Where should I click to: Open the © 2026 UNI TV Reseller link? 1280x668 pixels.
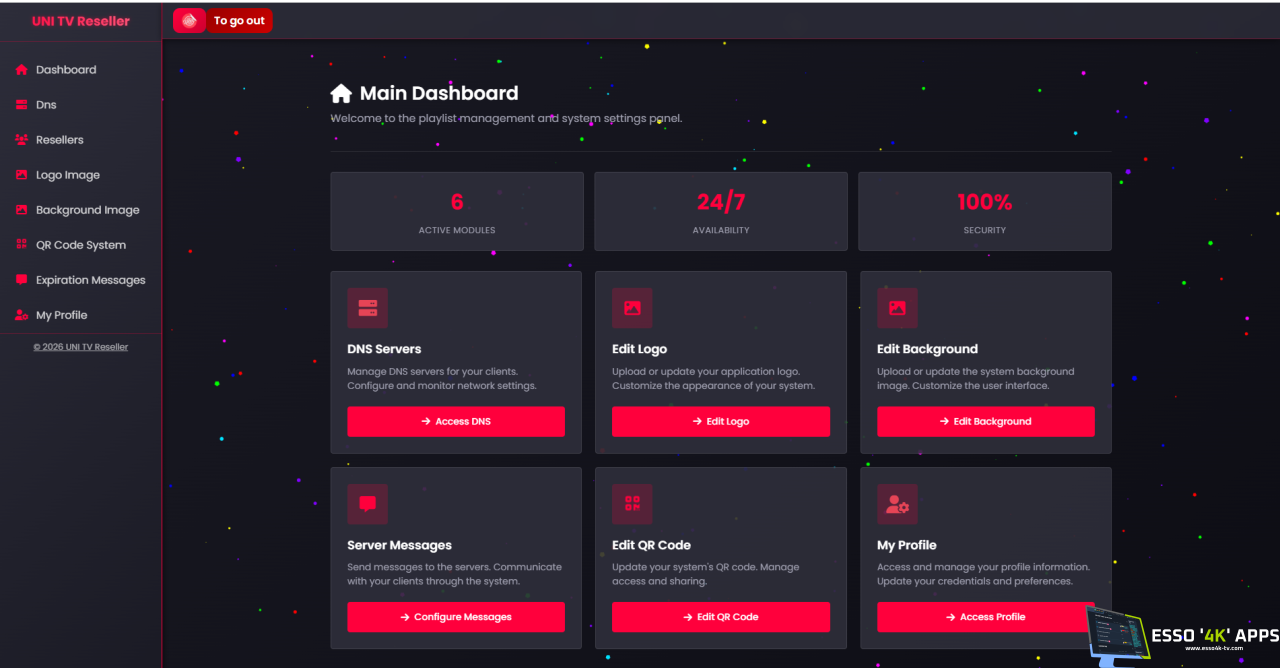pyautogui.click(x=81, y=347)
